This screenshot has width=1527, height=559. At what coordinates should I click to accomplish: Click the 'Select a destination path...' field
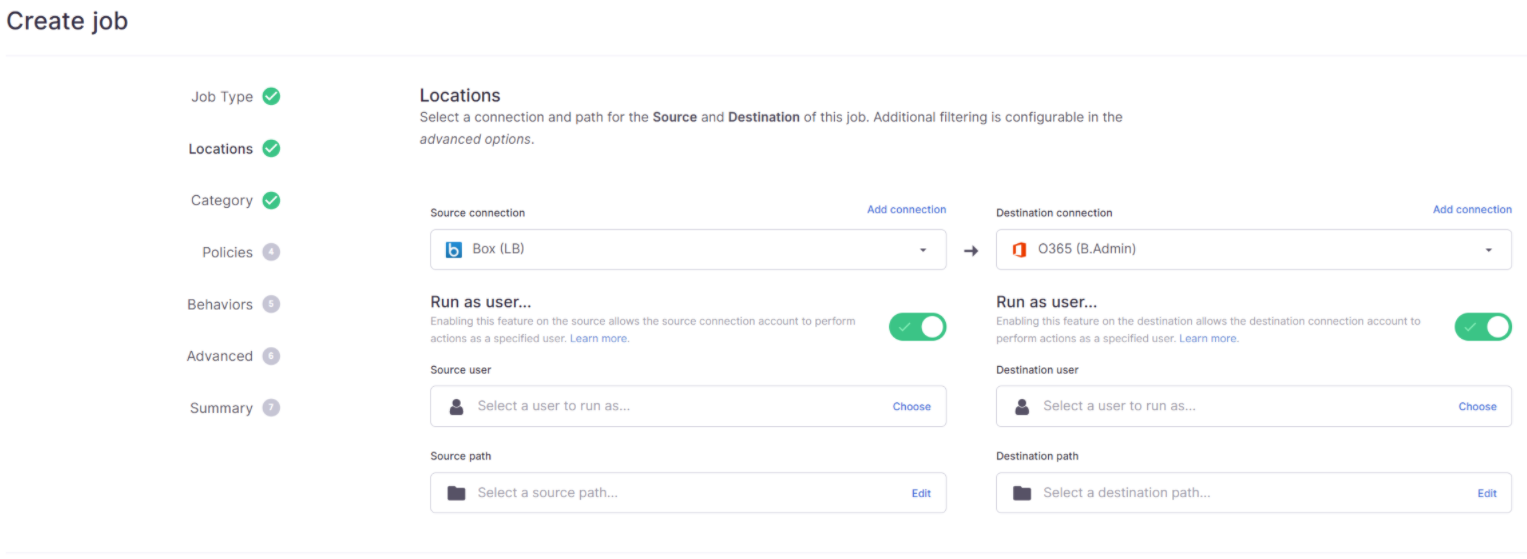click(1254, 493)
